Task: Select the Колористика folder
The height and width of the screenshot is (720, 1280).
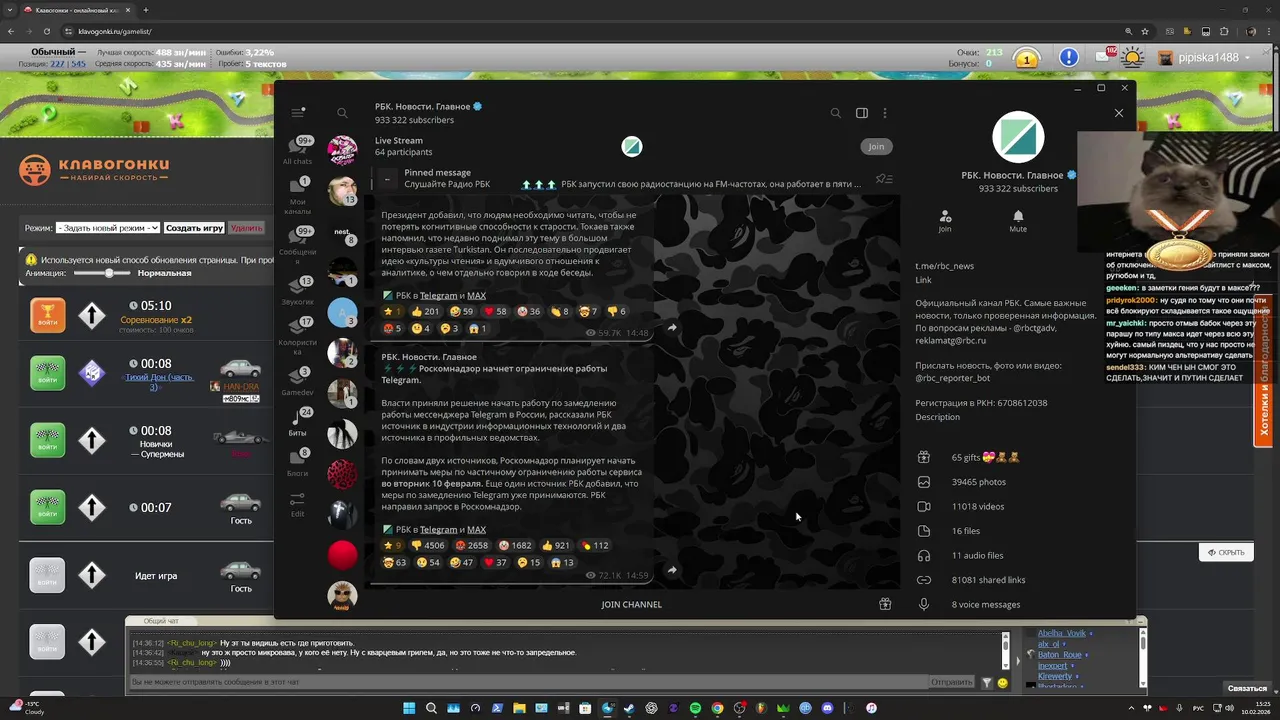Action: (297, 336)
